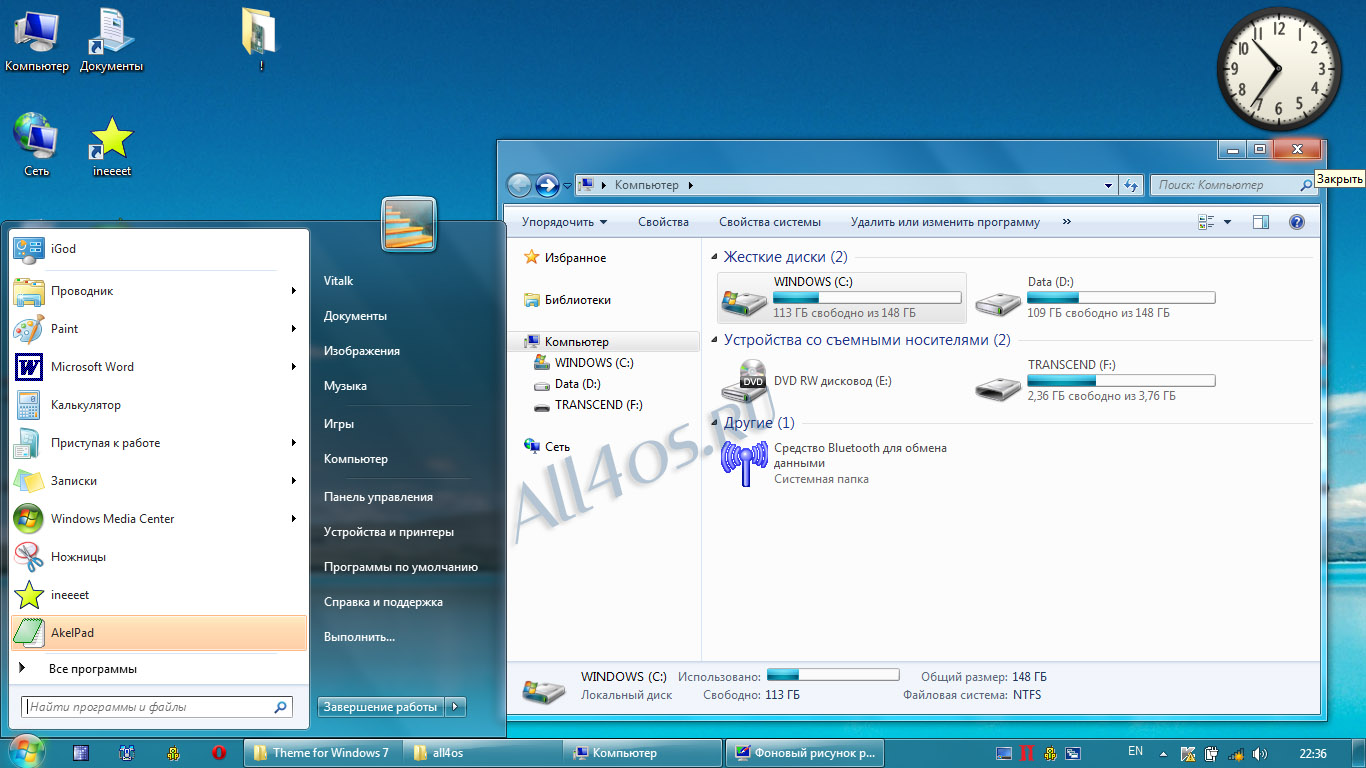
Task: Click Свойства системы toolbar button
Action: tap(770, 222)
